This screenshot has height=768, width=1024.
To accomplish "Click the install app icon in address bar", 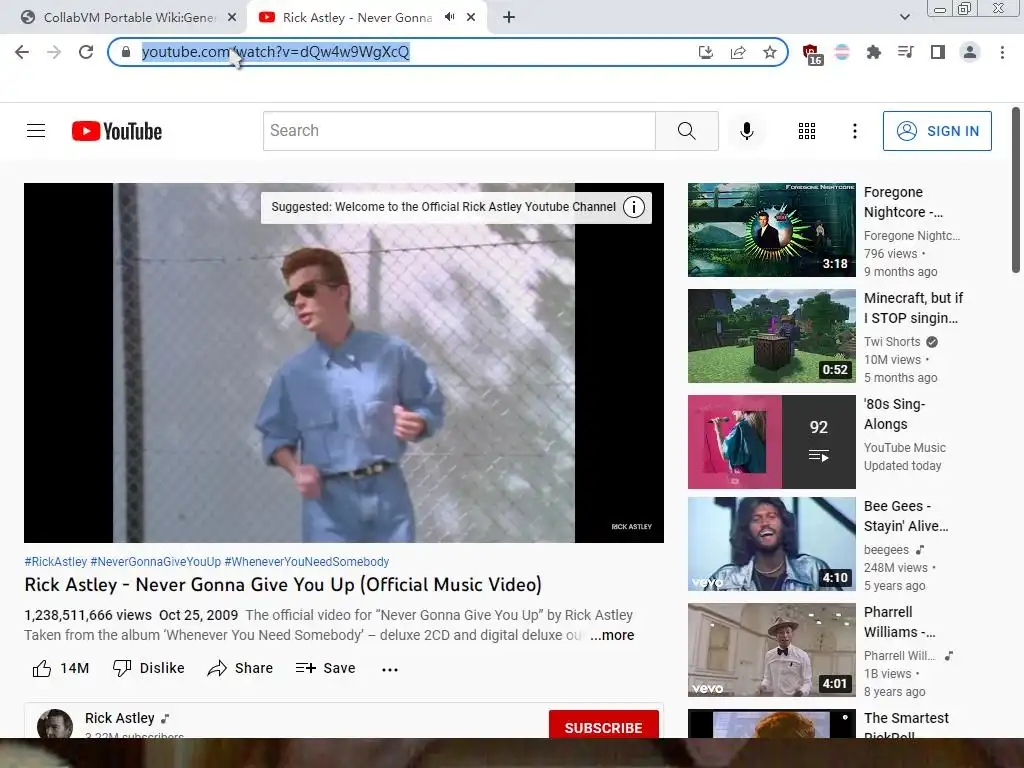I will 705,52.
